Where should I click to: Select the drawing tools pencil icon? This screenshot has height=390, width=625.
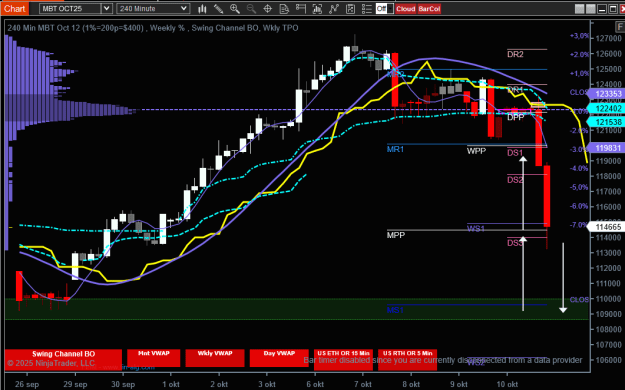pos(218,8)
